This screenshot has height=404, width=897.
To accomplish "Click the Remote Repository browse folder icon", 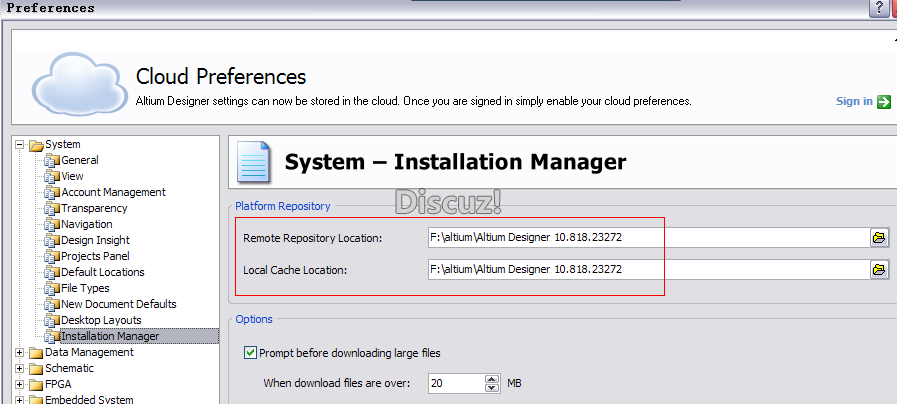I will 879,238.
